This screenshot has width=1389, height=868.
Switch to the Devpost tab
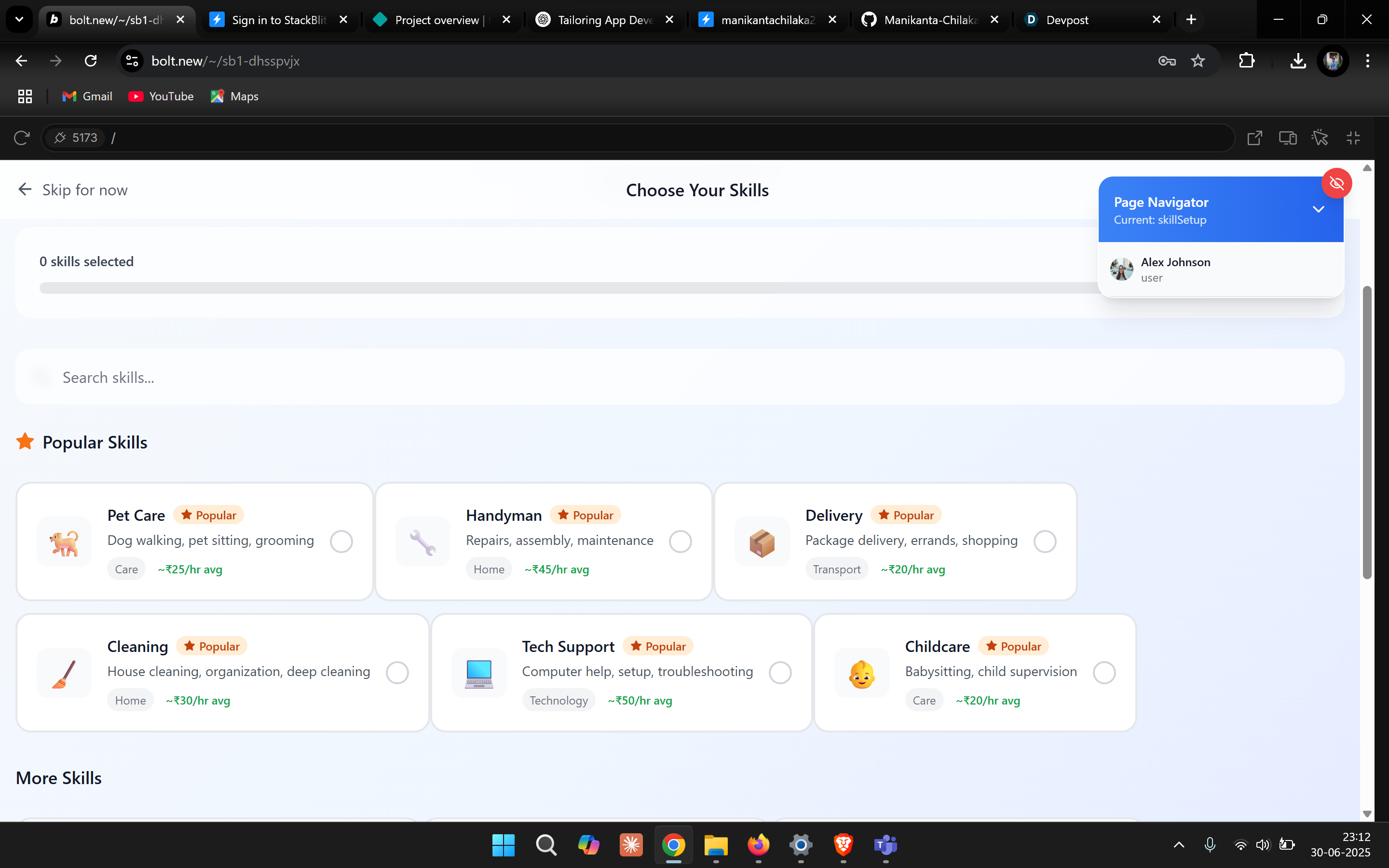(1066, 20)
